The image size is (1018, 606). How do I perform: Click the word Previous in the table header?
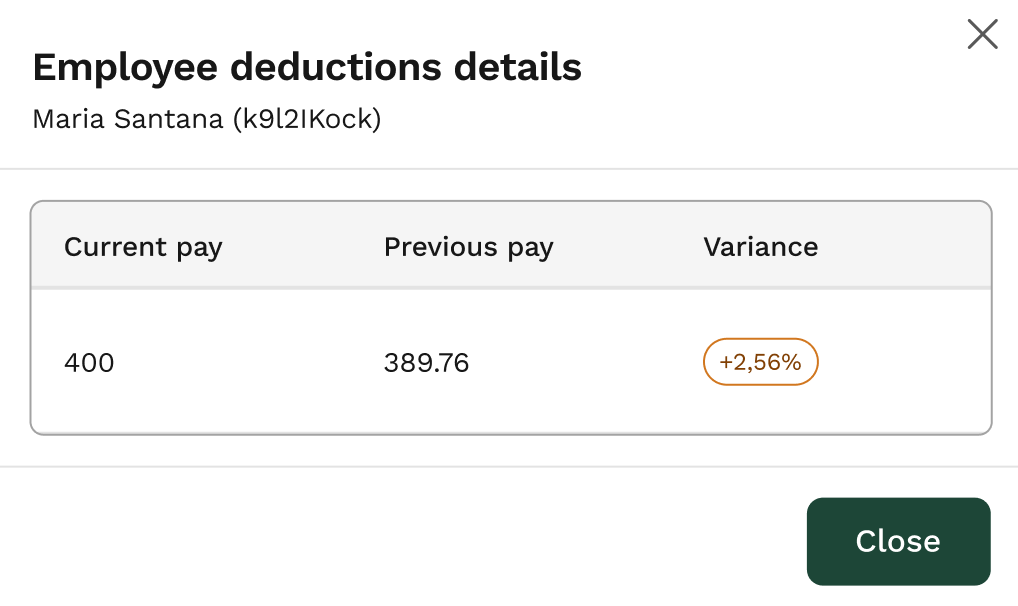point(437,247)
